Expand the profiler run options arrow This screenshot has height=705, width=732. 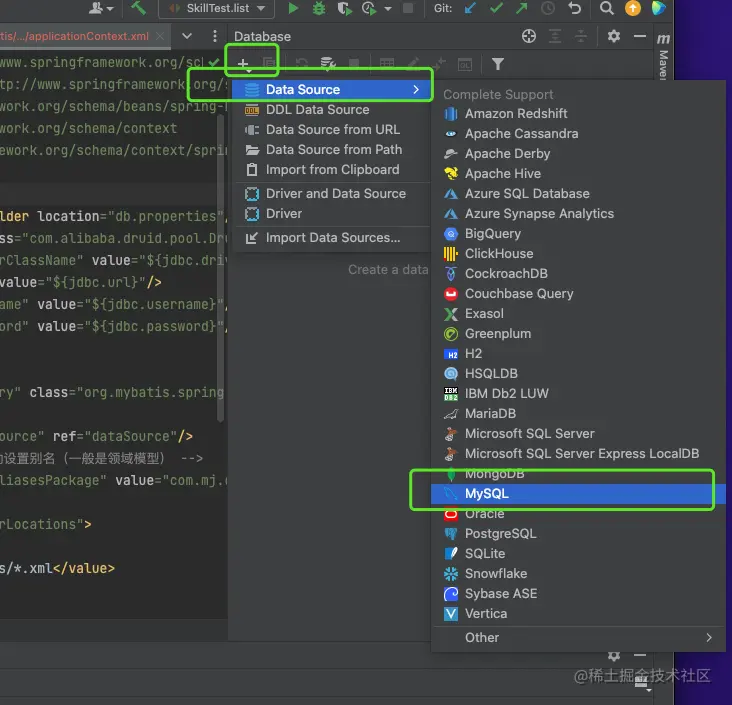pyautogui.click(x=387, y=9)
